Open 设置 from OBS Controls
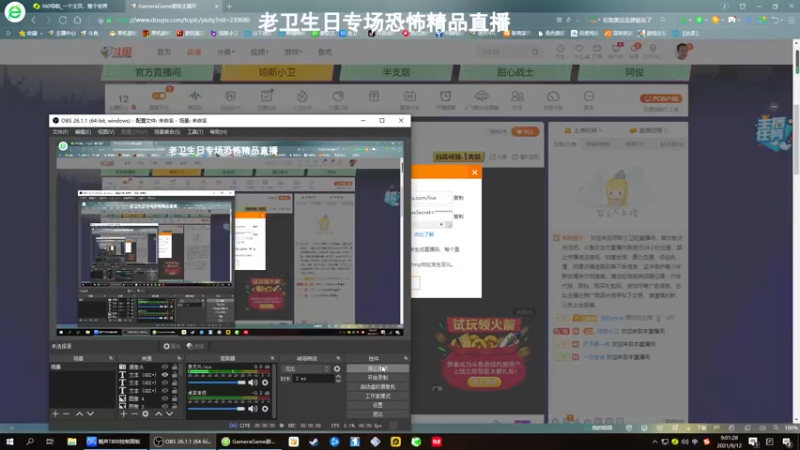Viewport: 800px width, 450px height. coord(378,405)
